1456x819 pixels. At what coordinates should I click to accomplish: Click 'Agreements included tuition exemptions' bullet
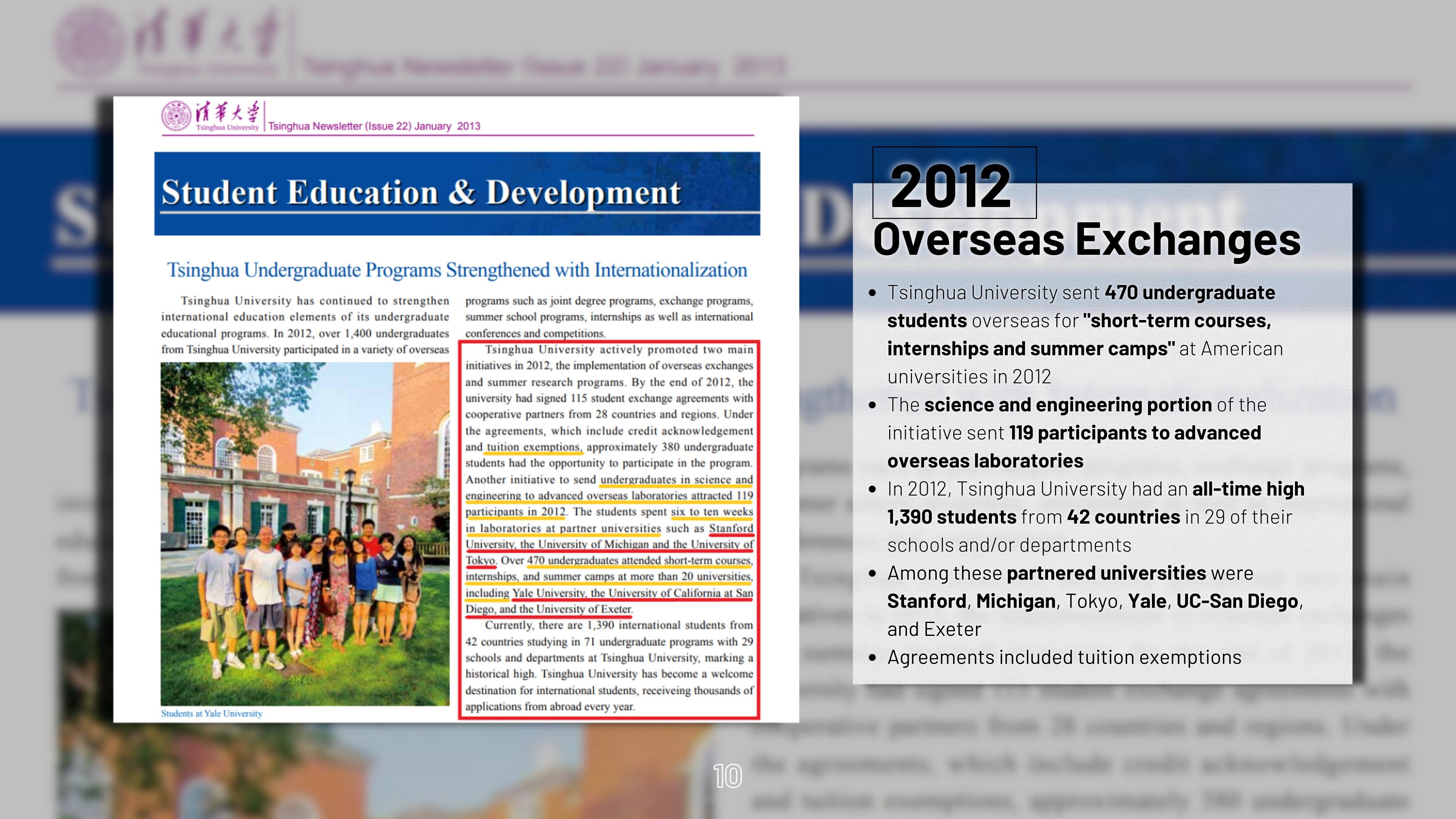pos(1064,657)
